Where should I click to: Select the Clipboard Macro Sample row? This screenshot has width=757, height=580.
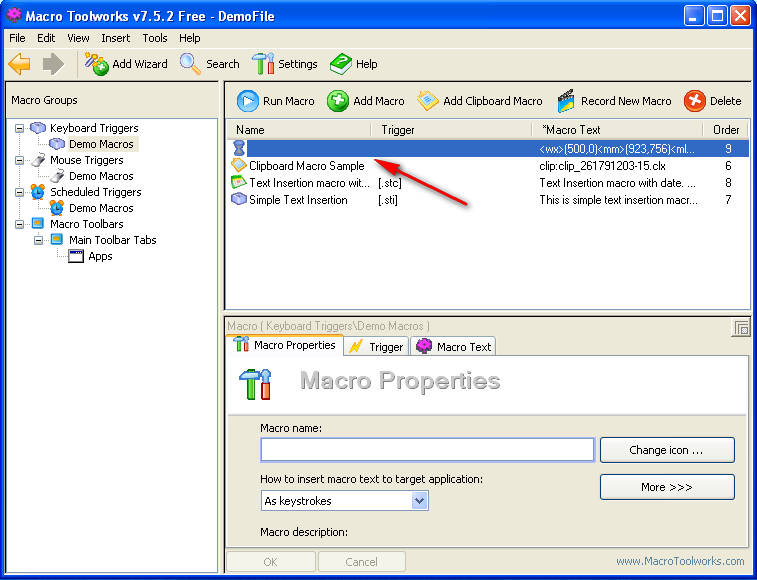pos(488,166)
